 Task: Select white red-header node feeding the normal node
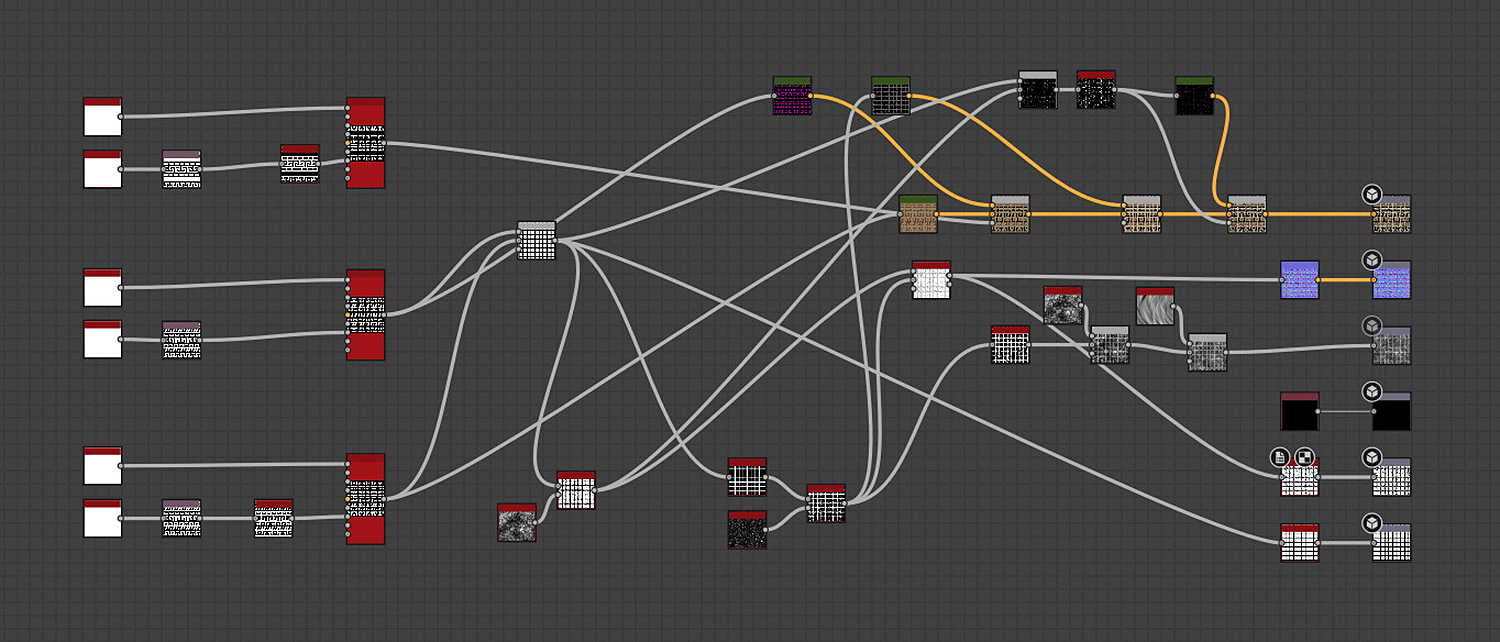pos(931,280)
